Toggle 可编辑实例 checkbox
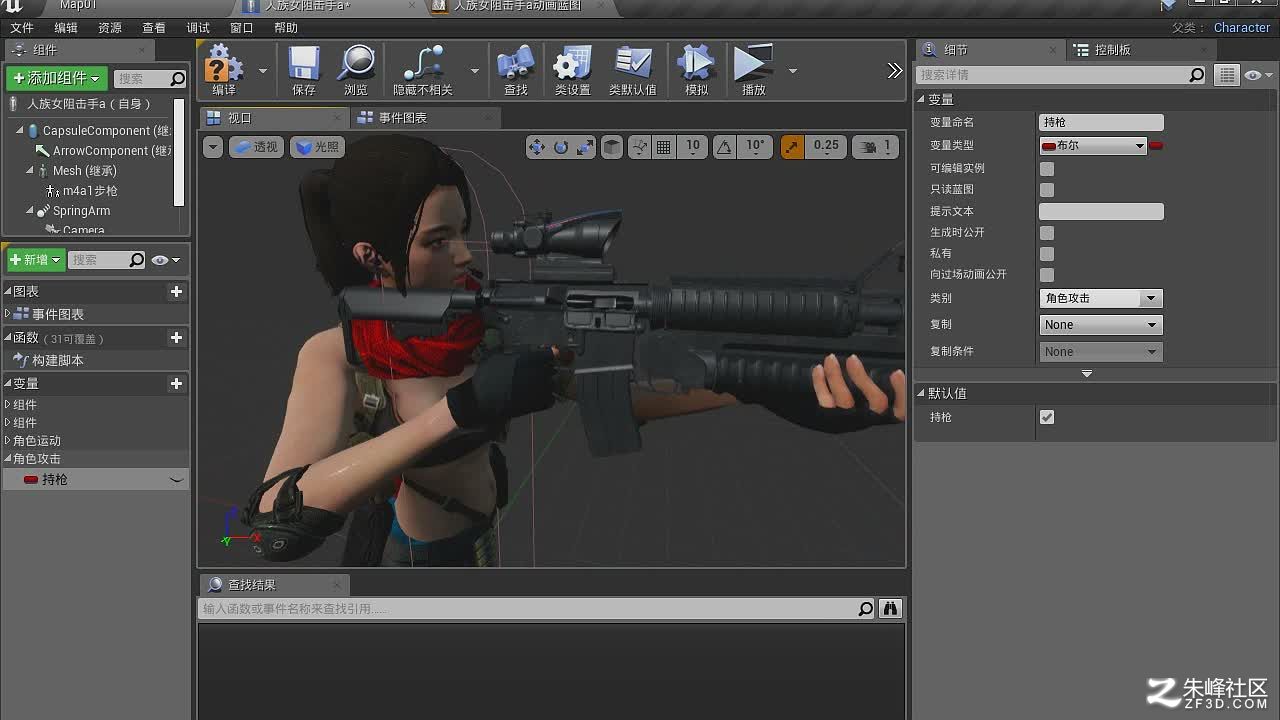 (1047, 169)
